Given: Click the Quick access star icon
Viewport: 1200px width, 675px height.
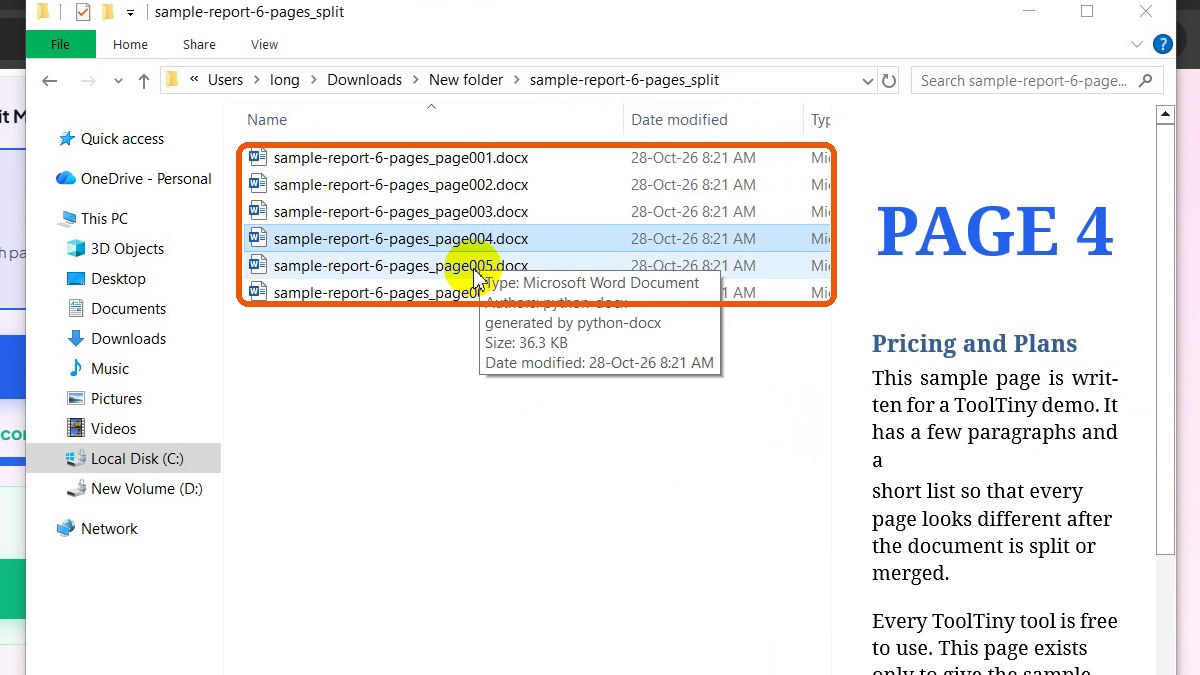Looking at the screenshot, I should point(66,139).
